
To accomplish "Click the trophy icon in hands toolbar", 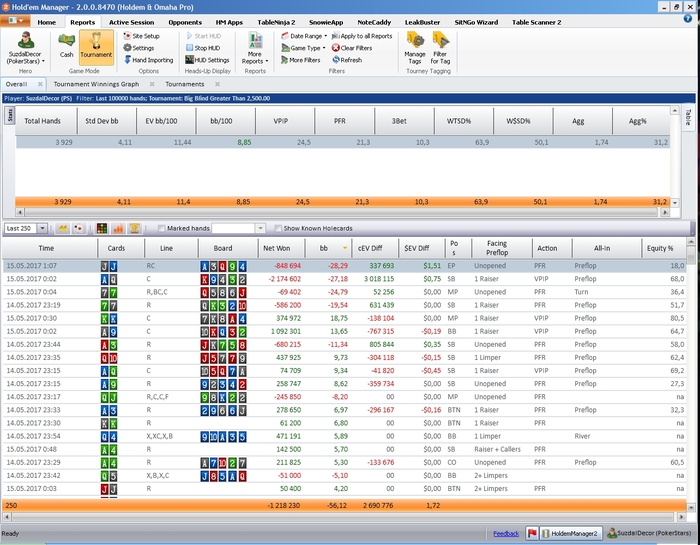I will click(x=134, y=229).
